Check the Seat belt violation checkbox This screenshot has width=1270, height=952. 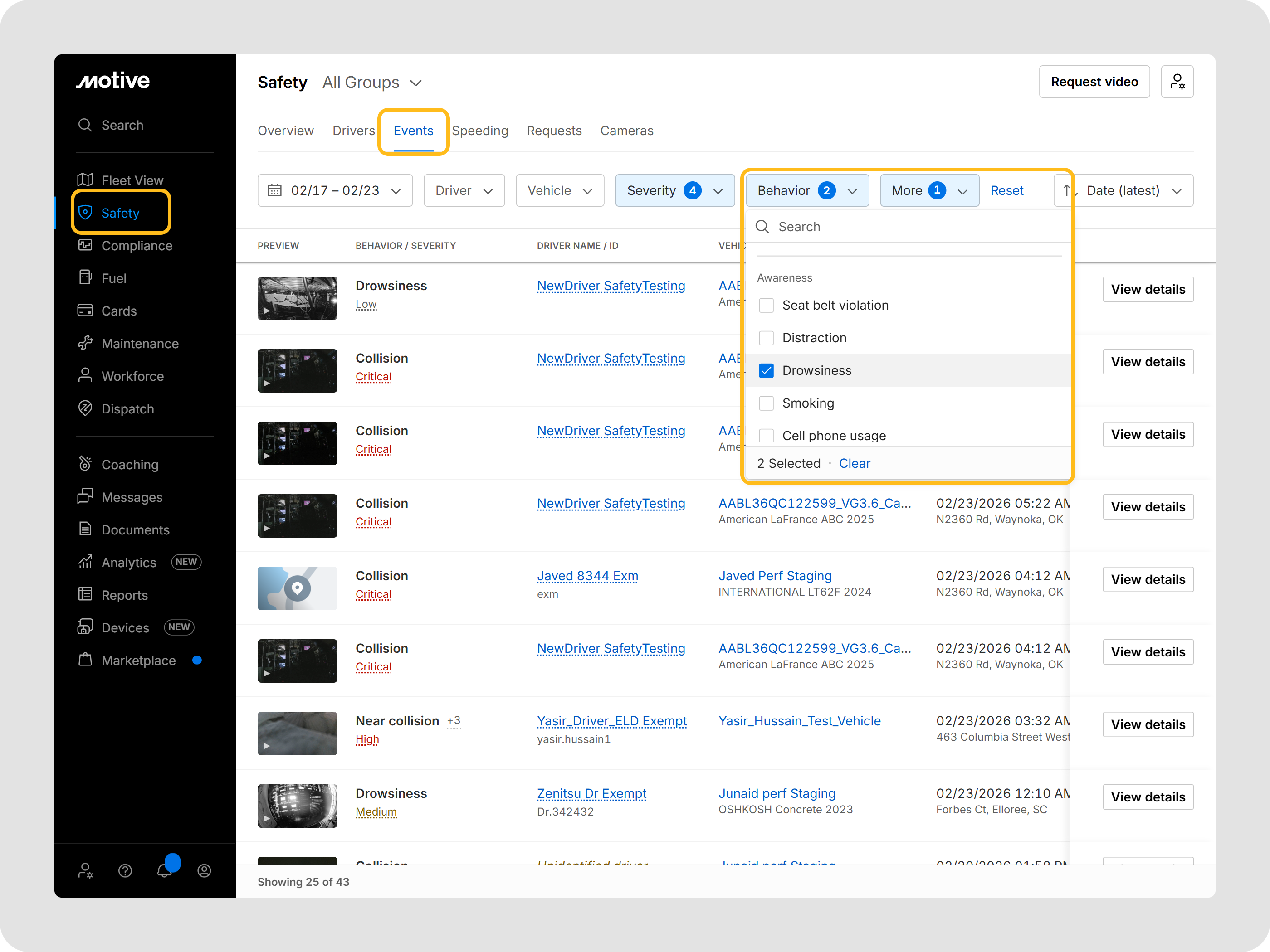[x=766, y=305]
